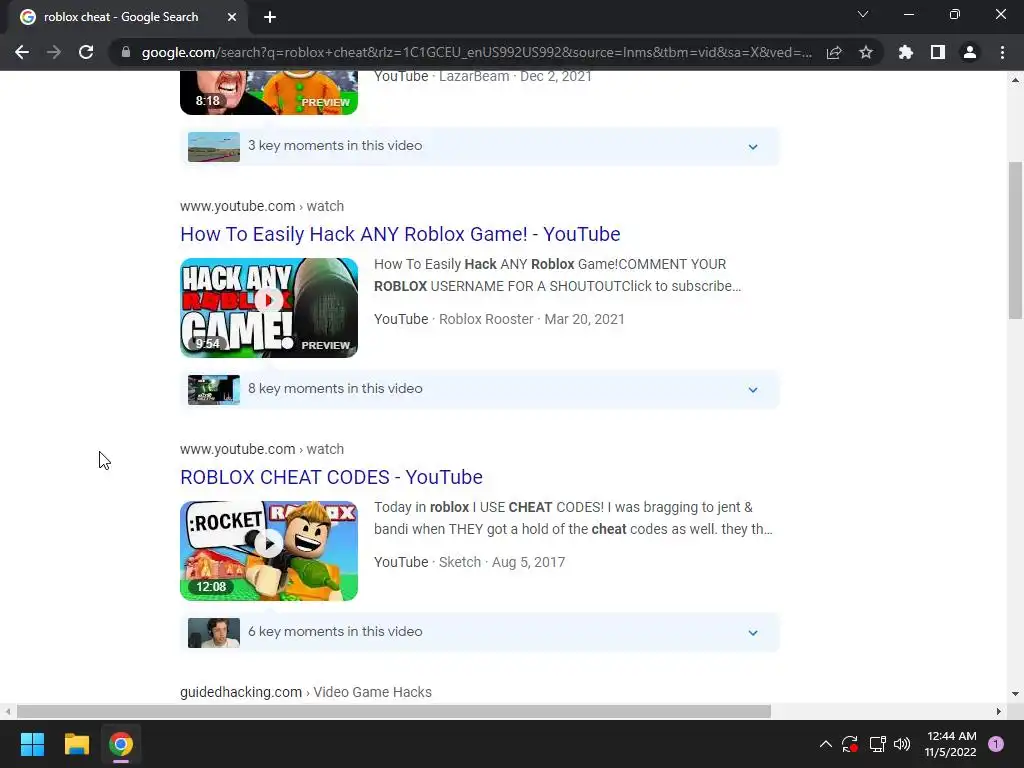Open Chrome's three-dot menu

click(x=1002, y=52)
